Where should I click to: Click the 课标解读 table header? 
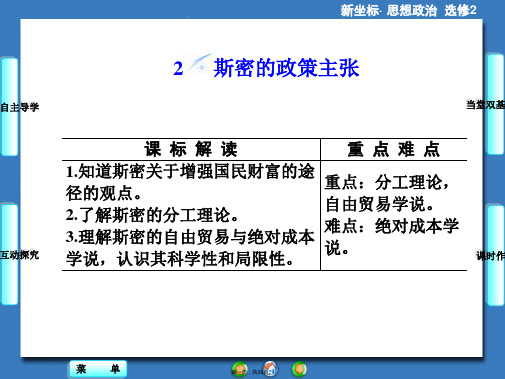[x=191, y=149]
